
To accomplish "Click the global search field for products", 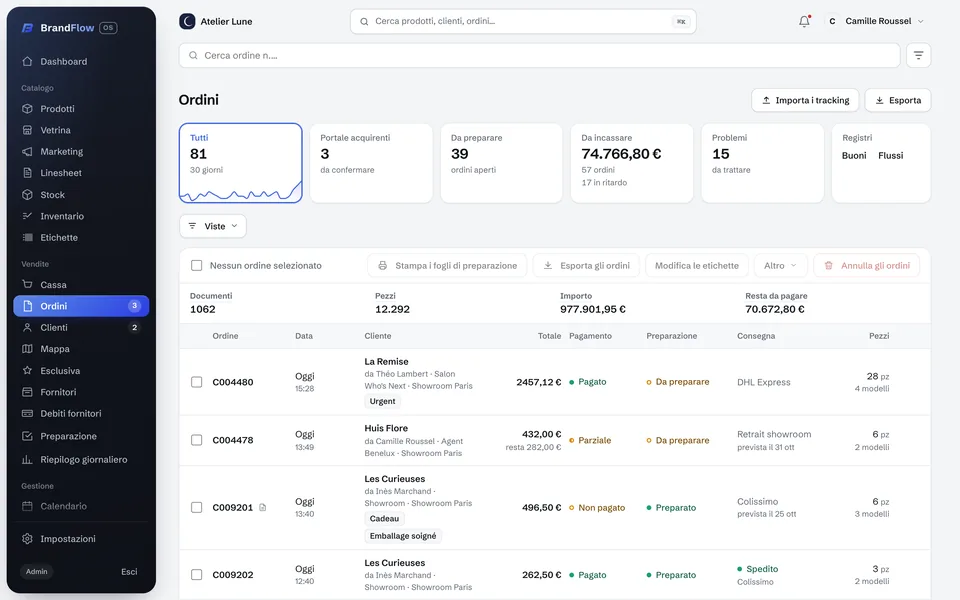I will pos(523,21).
